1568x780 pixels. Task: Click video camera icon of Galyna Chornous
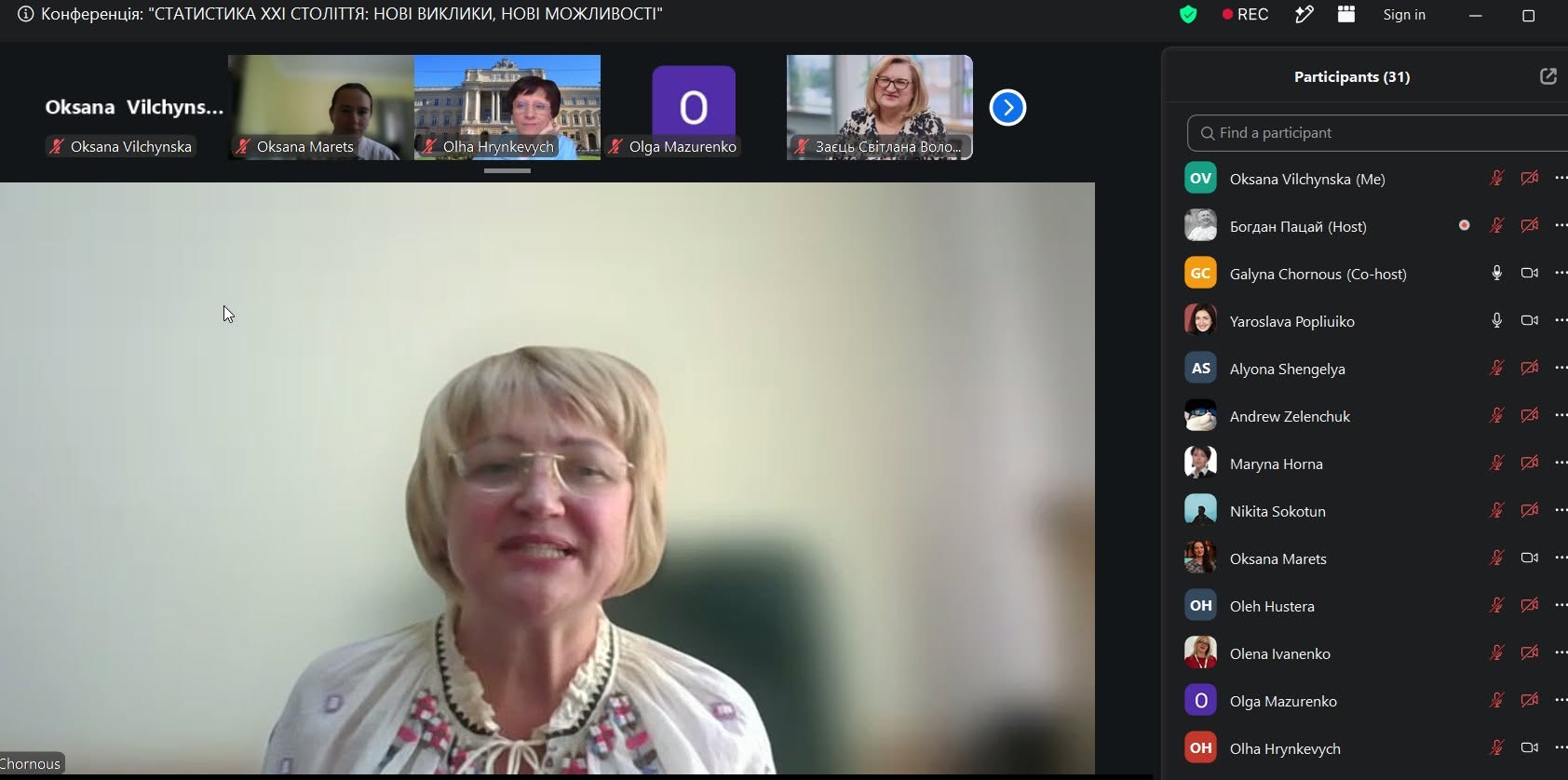point(1530,273)
